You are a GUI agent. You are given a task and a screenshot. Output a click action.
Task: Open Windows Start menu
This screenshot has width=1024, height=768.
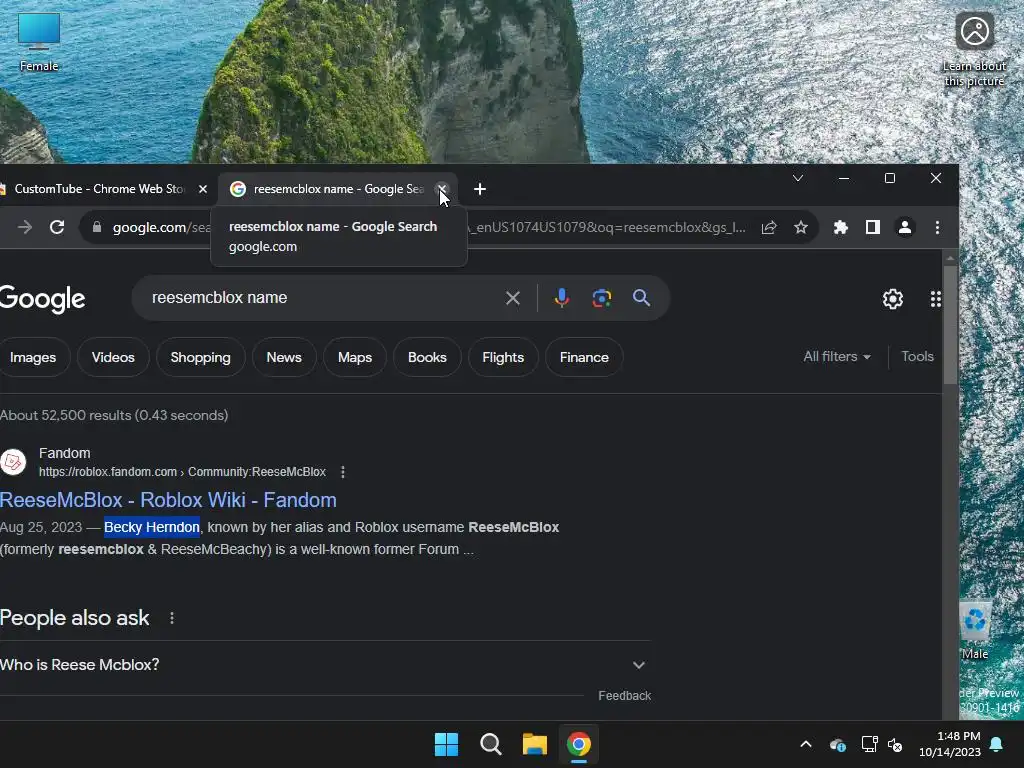coord(447,744)
